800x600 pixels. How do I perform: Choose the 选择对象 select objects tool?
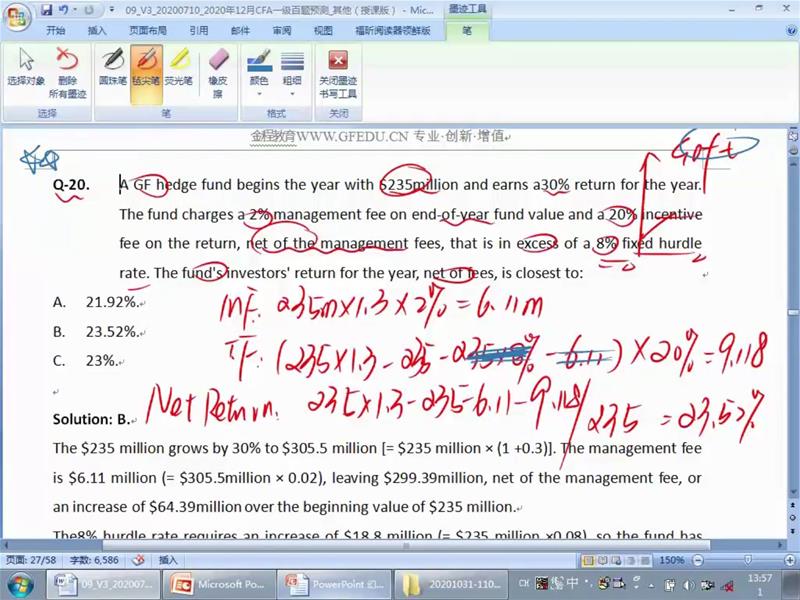point(26,67)
